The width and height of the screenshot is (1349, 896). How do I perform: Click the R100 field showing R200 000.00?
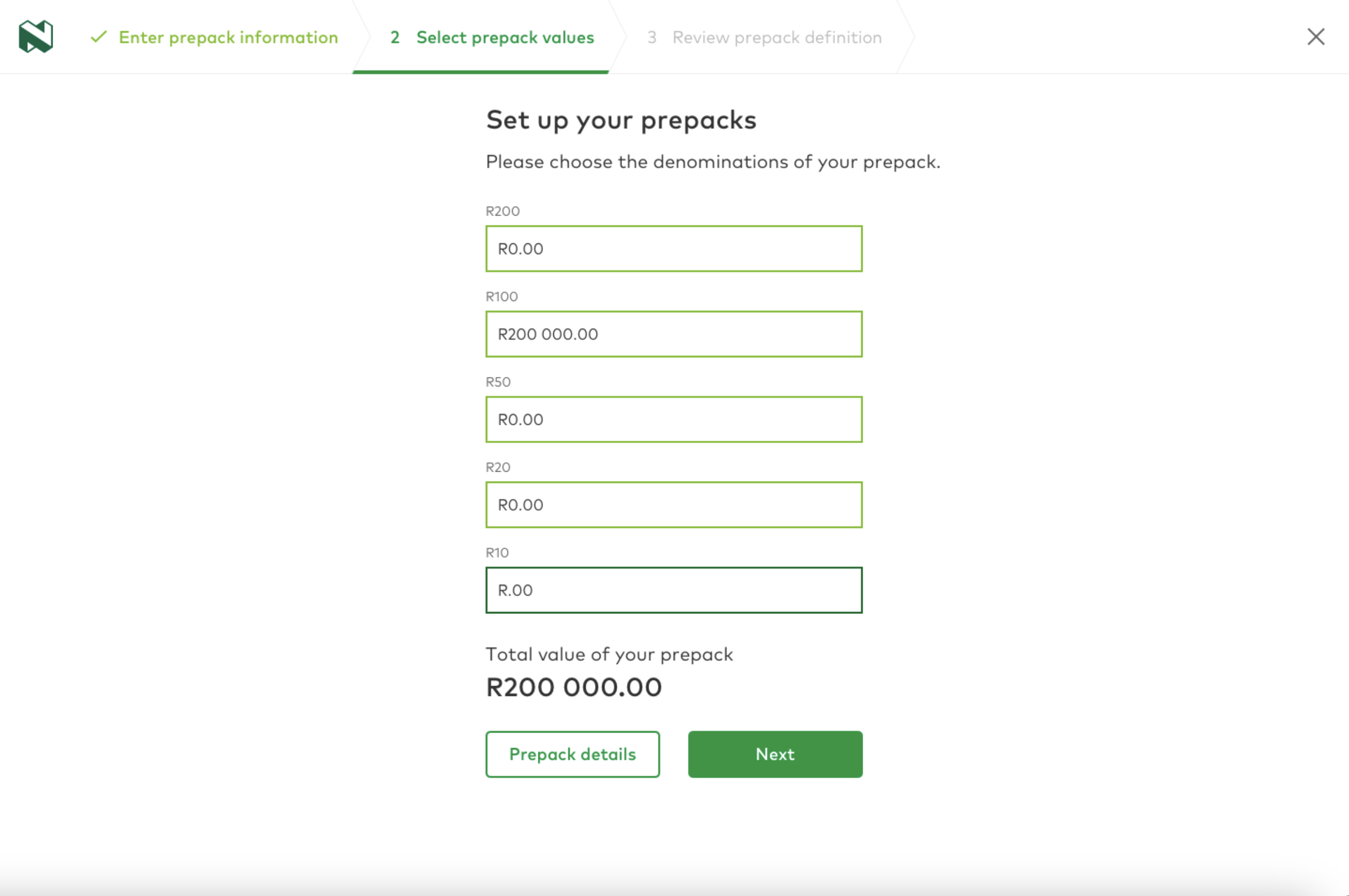tap(673, 334)
